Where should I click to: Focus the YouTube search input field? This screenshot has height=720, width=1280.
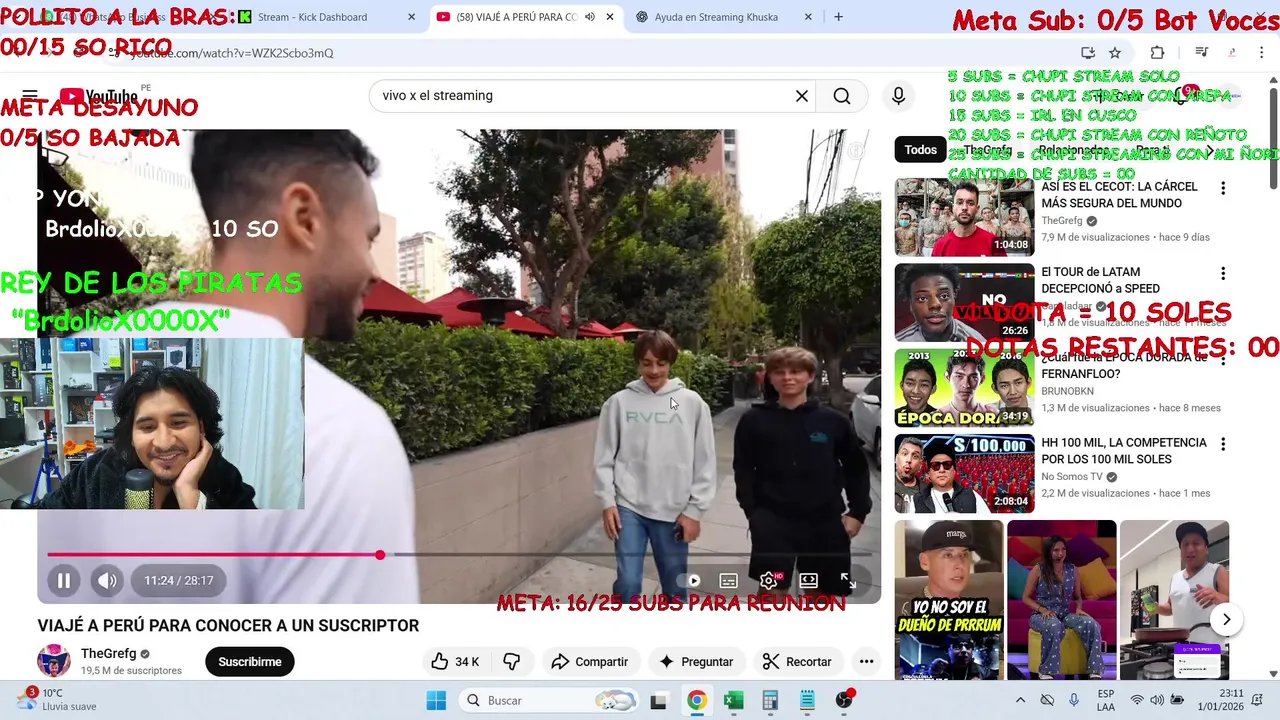[585, 96]
